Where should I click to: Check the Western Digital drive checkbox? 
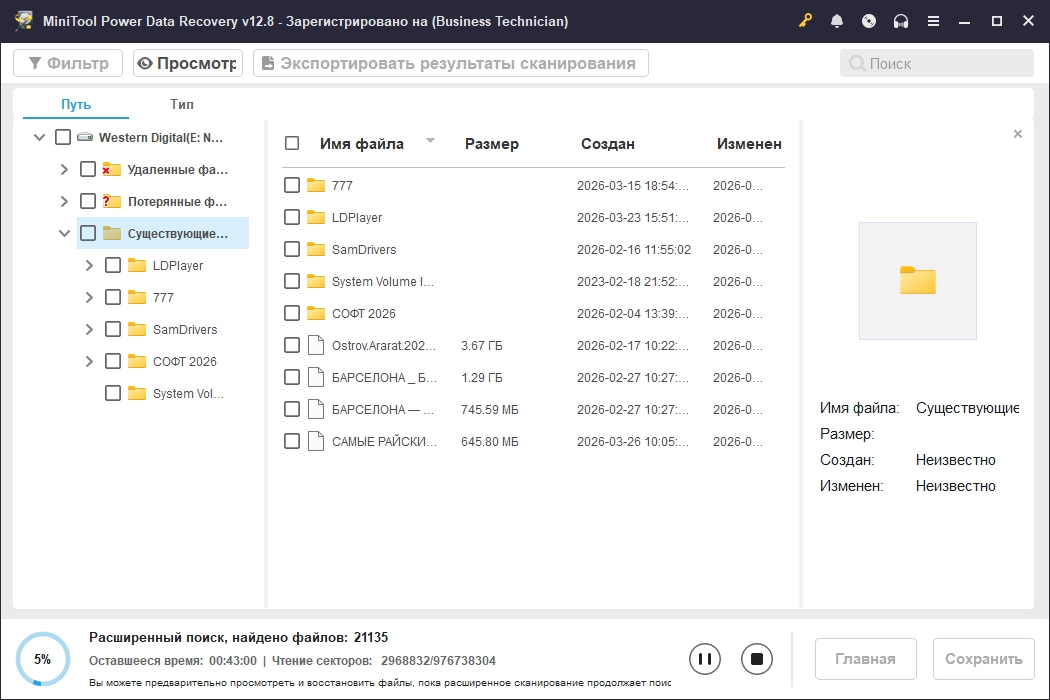pos(63,137)
